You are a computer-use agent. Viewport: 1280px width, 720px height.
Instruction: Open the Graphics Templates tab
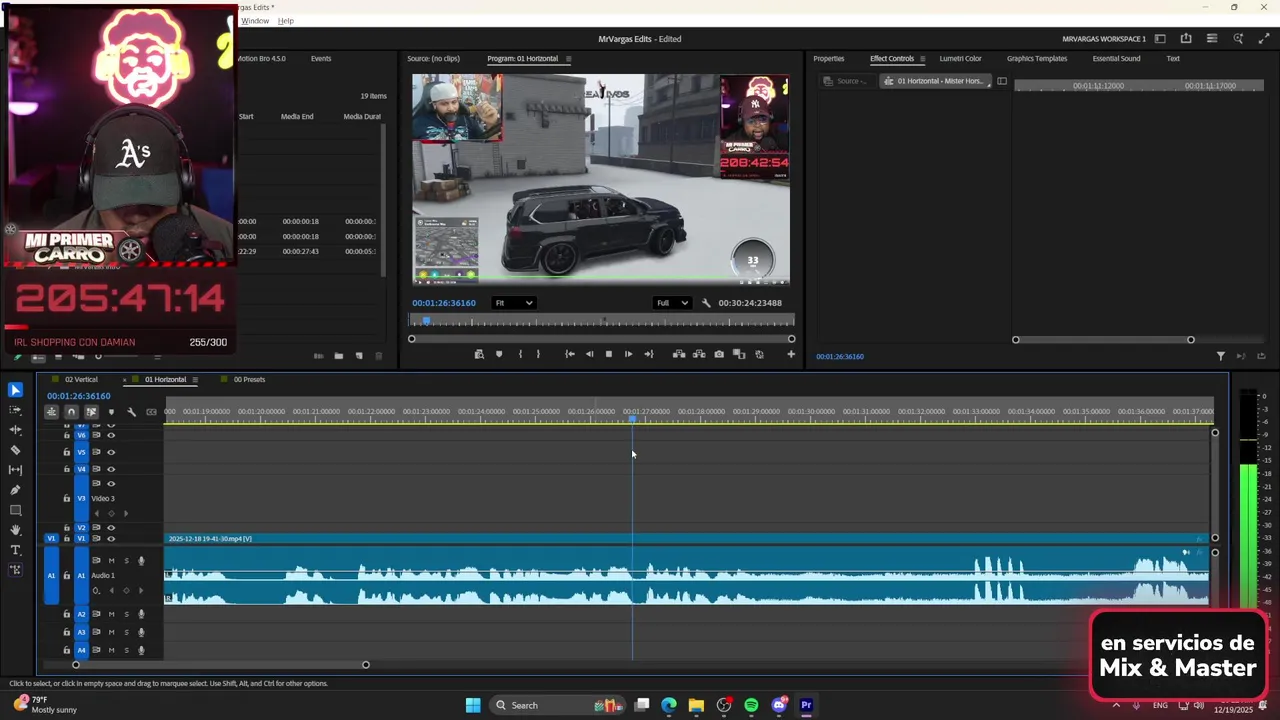(1037, 59)
